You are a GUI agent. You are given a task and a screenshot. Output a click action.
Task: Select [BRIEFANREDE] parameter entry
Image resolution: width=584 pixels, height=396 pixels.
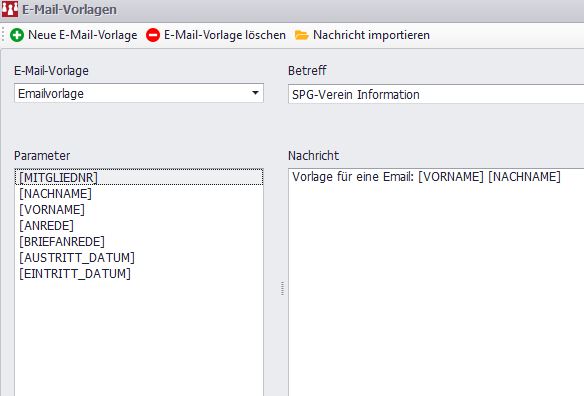point(62,241)
